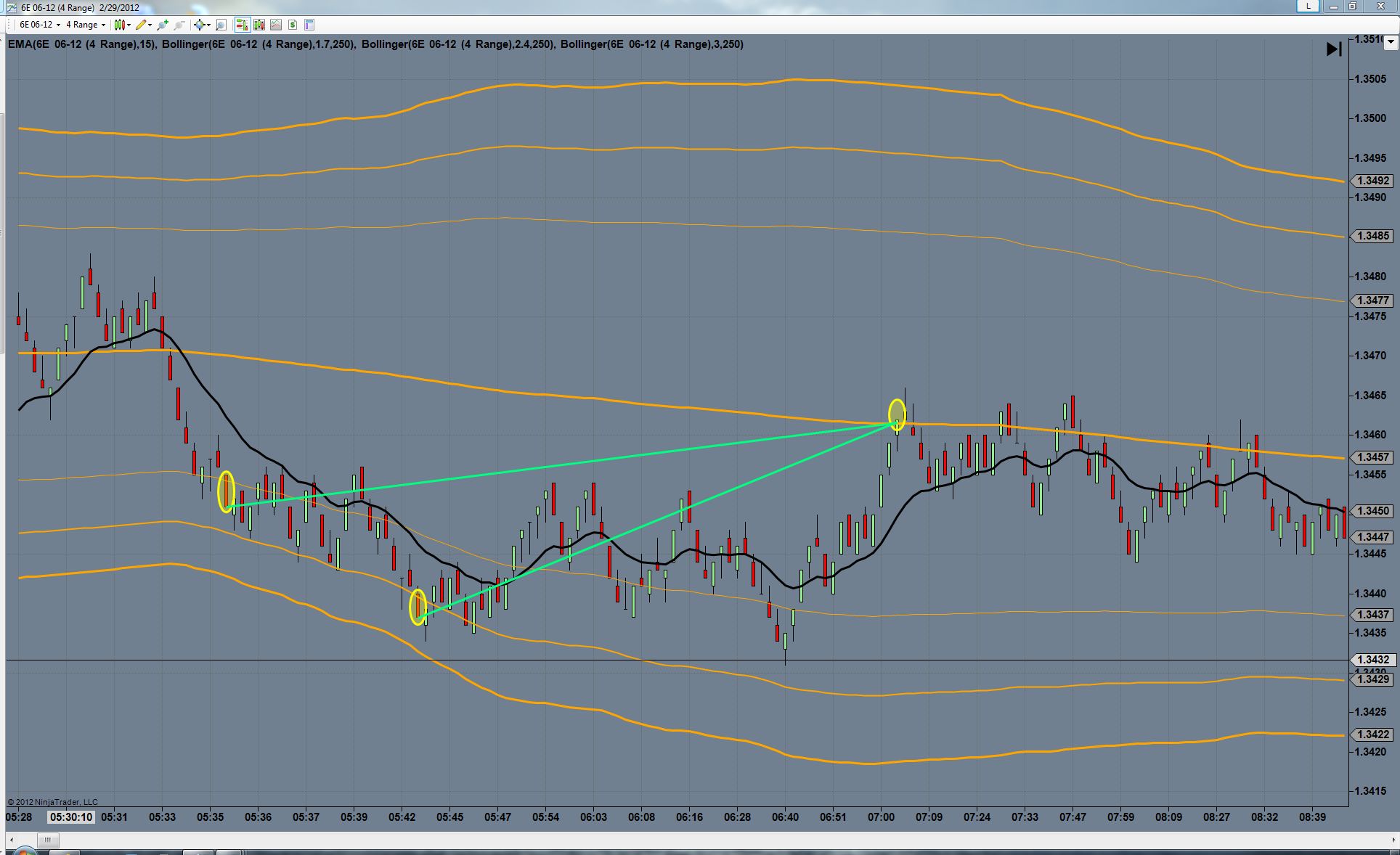The height and width of the screenshot is (855, 1400).
Task: Open the Indicators chart icon
Action: (x=276, y=25)
